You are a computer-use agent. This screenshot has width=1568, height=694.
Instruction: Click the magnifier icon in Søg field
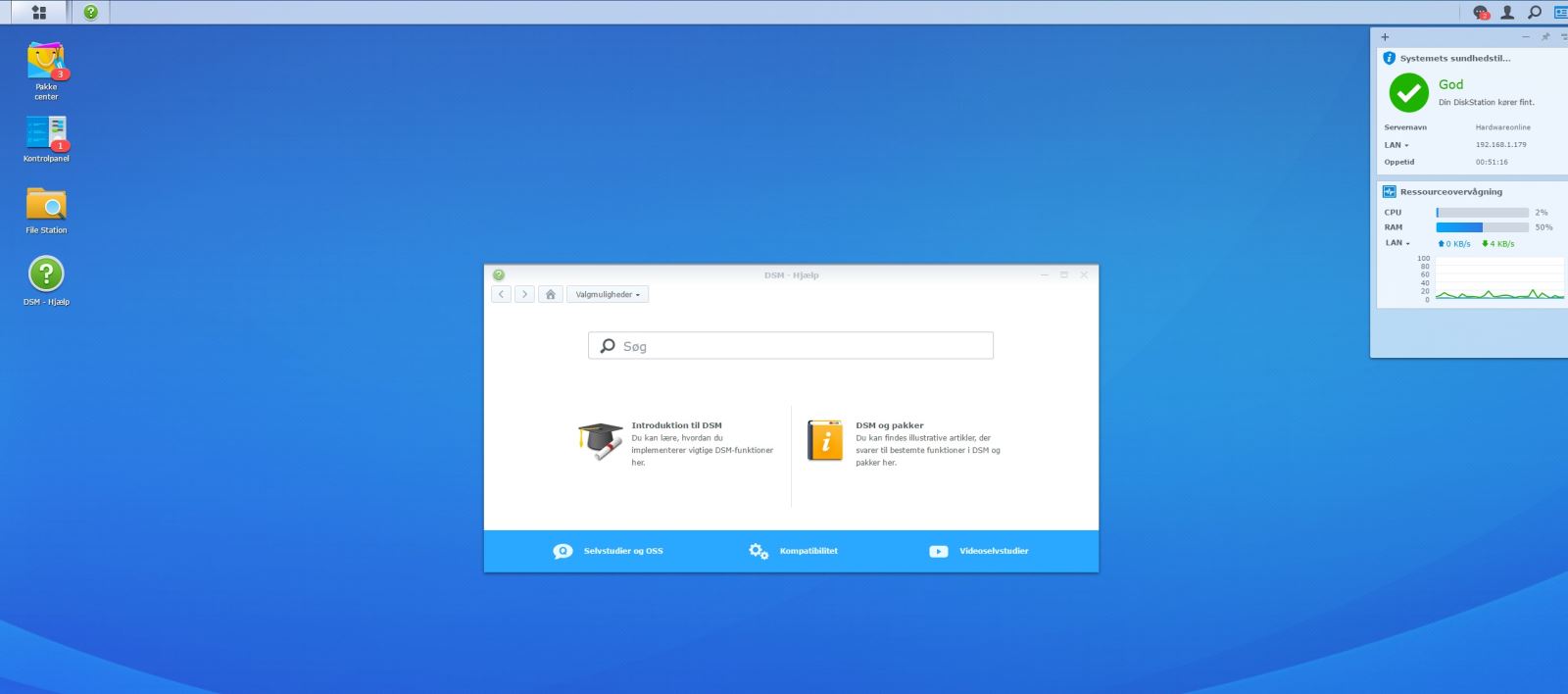pos(608,346)
